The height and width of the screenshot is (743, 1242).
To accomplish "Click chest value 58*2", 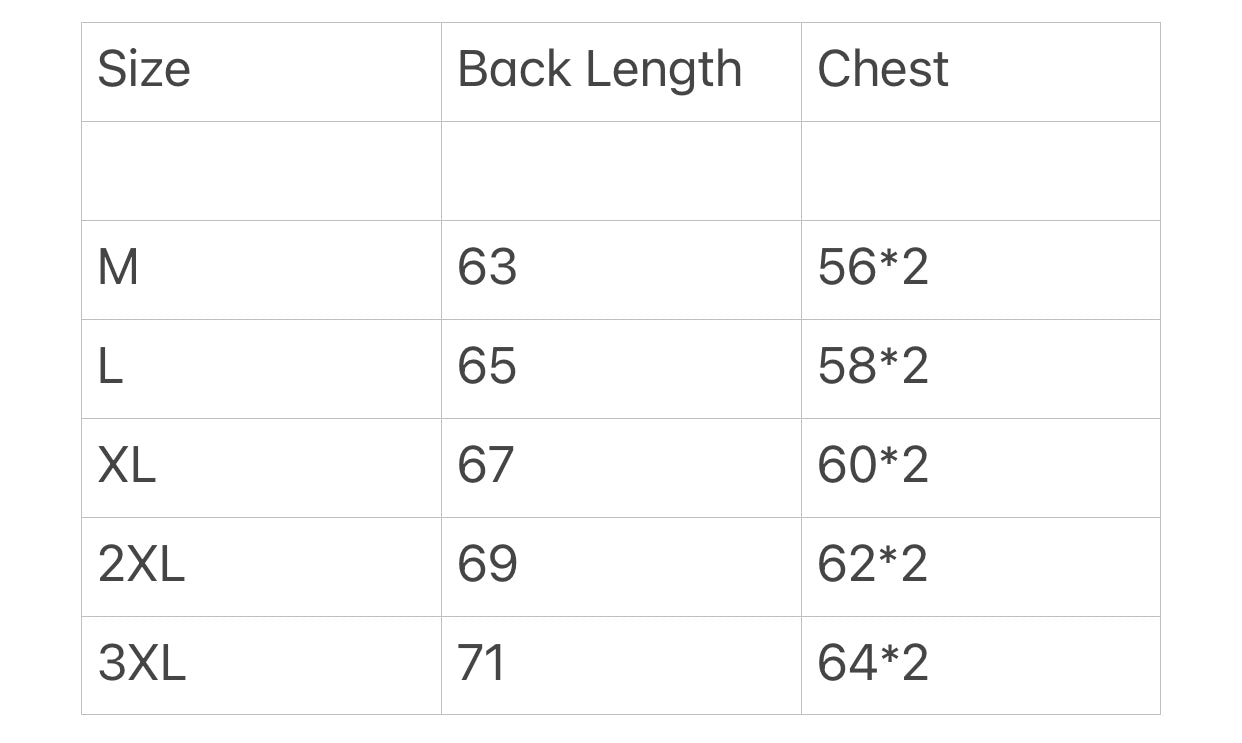I will pyautogui.click(x=873, y=367).
